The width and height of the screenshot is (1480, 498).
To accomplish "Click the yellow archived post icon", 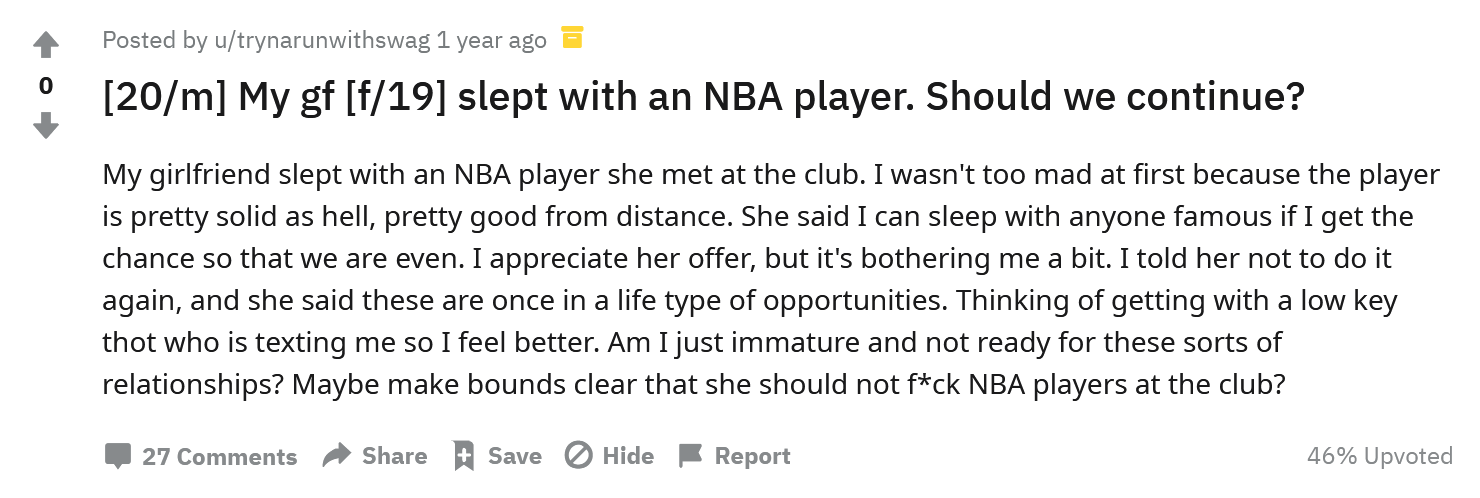I will 572,38.
